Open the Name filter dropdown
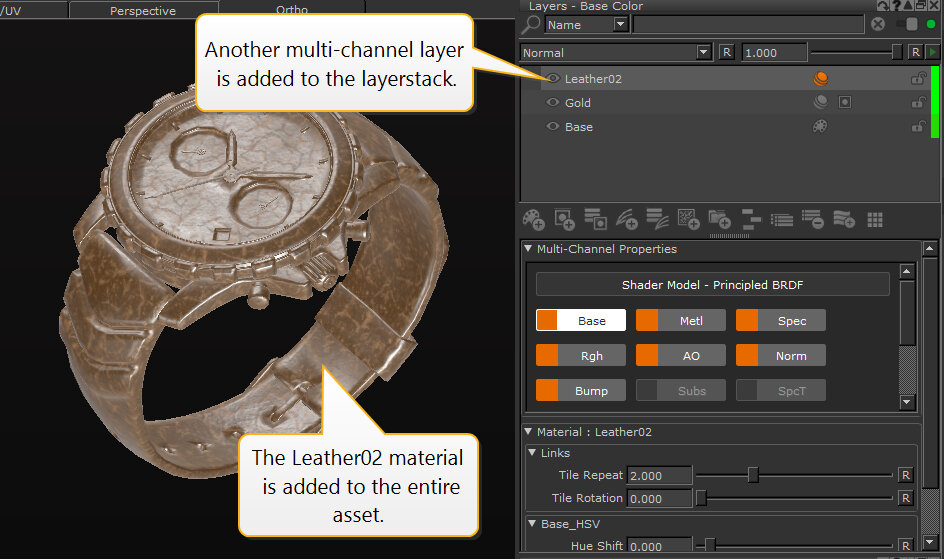 (x=621, y=25)
